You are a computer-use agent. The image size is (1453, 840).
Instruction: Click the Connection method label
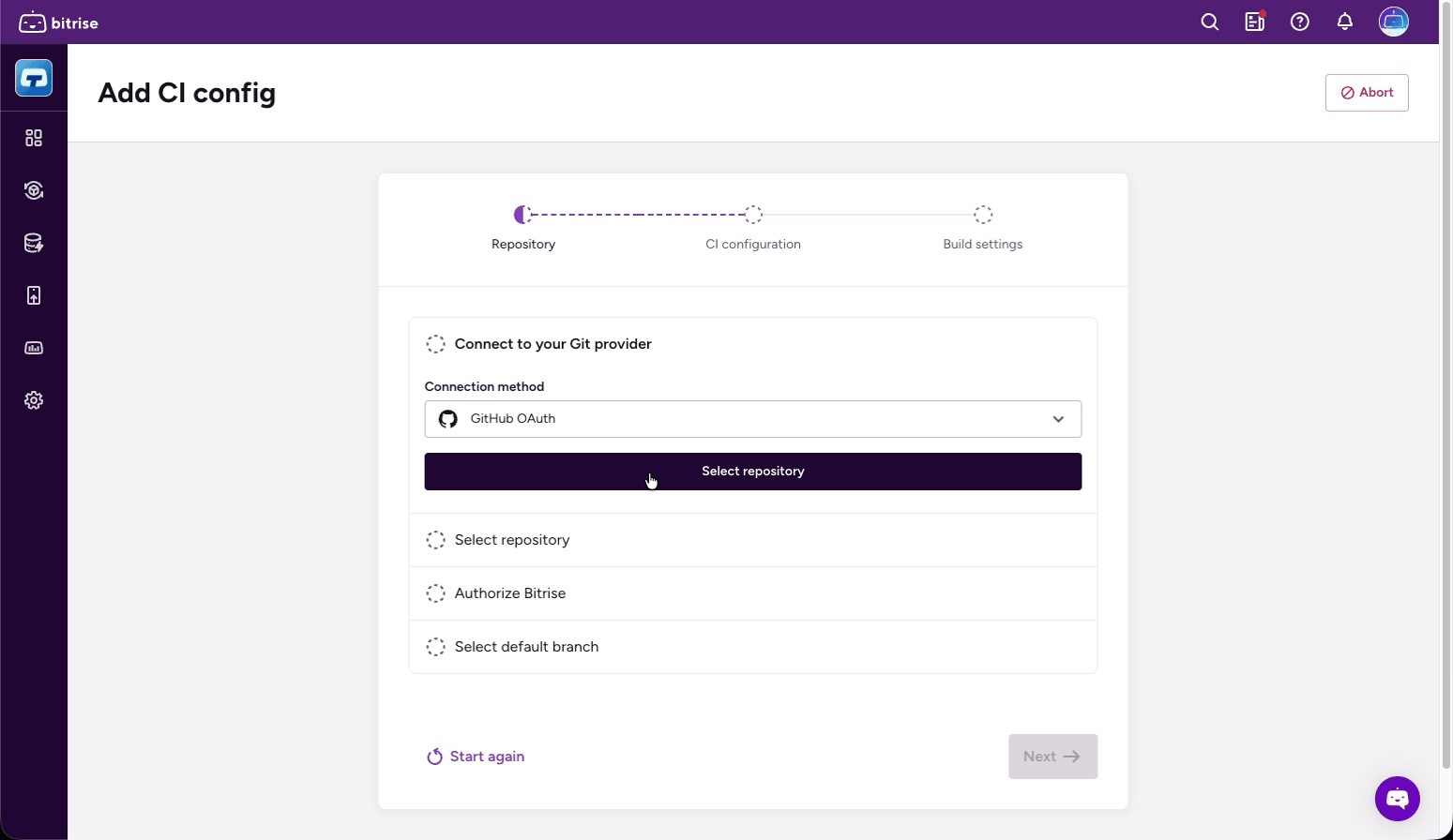tap(484, 386)
